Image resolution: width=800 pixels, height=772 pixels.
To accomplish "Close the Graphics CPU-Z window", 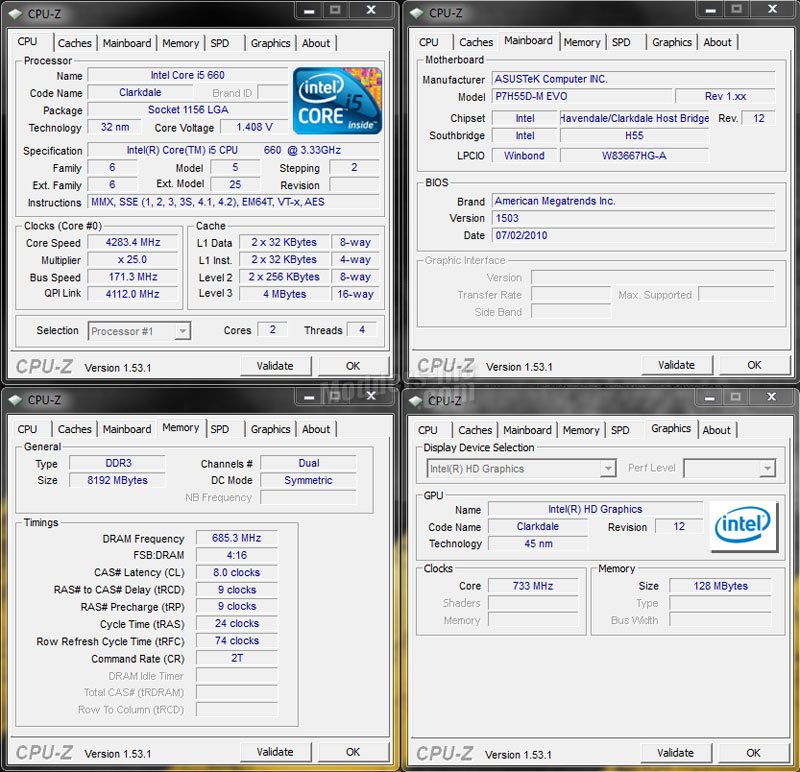I will click(x=771, y=397).
